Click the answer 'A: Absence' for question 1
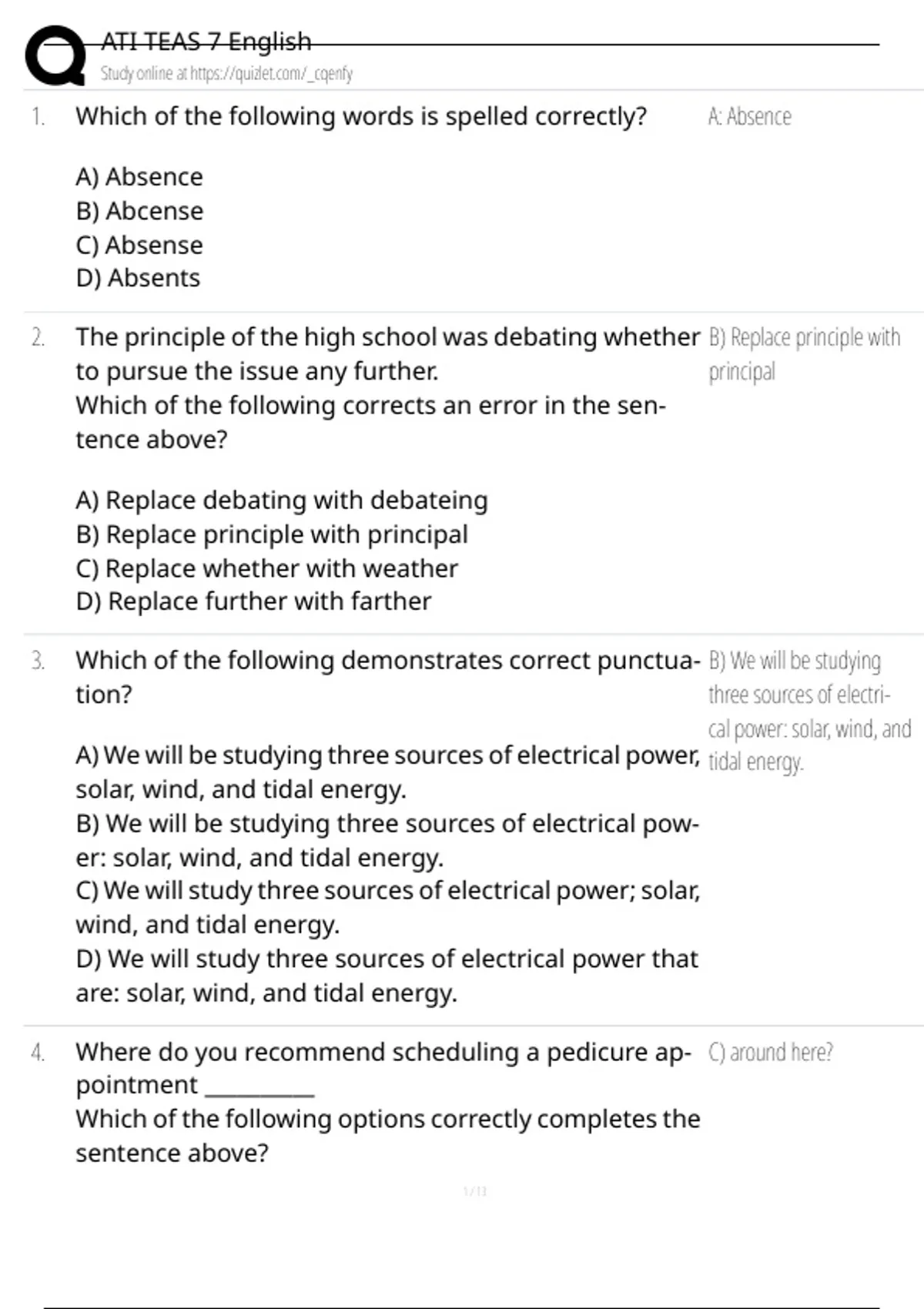The width and height of the screenshot is (924, 1309). (x=749, y=117)
